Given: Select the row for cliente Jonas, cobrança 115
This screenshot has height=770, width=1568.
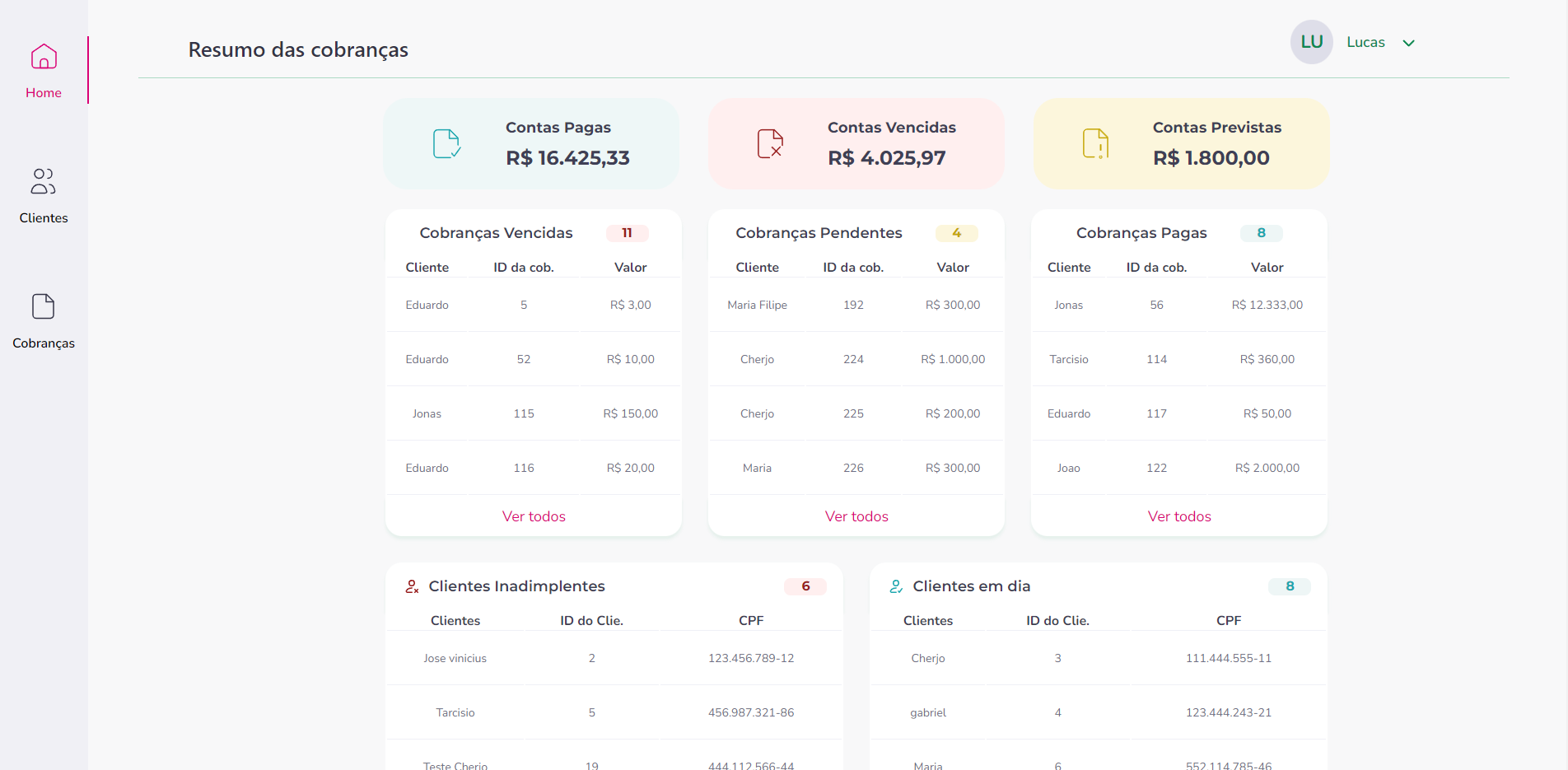Looking at the screenshot, I should [x=533, y=413].
